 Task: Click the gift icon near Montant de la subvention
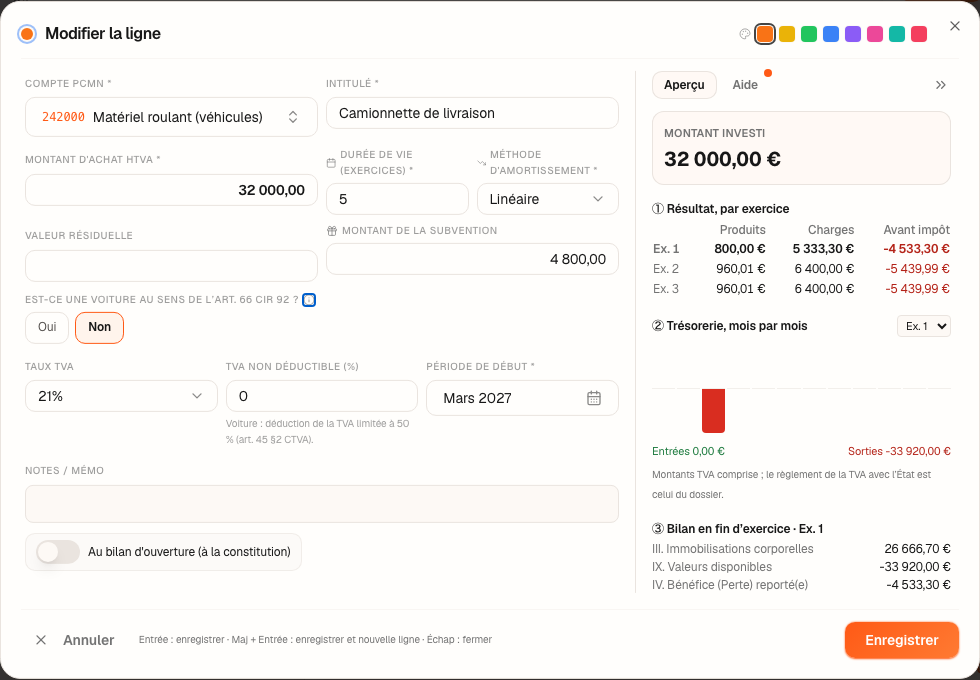point(332,231)
